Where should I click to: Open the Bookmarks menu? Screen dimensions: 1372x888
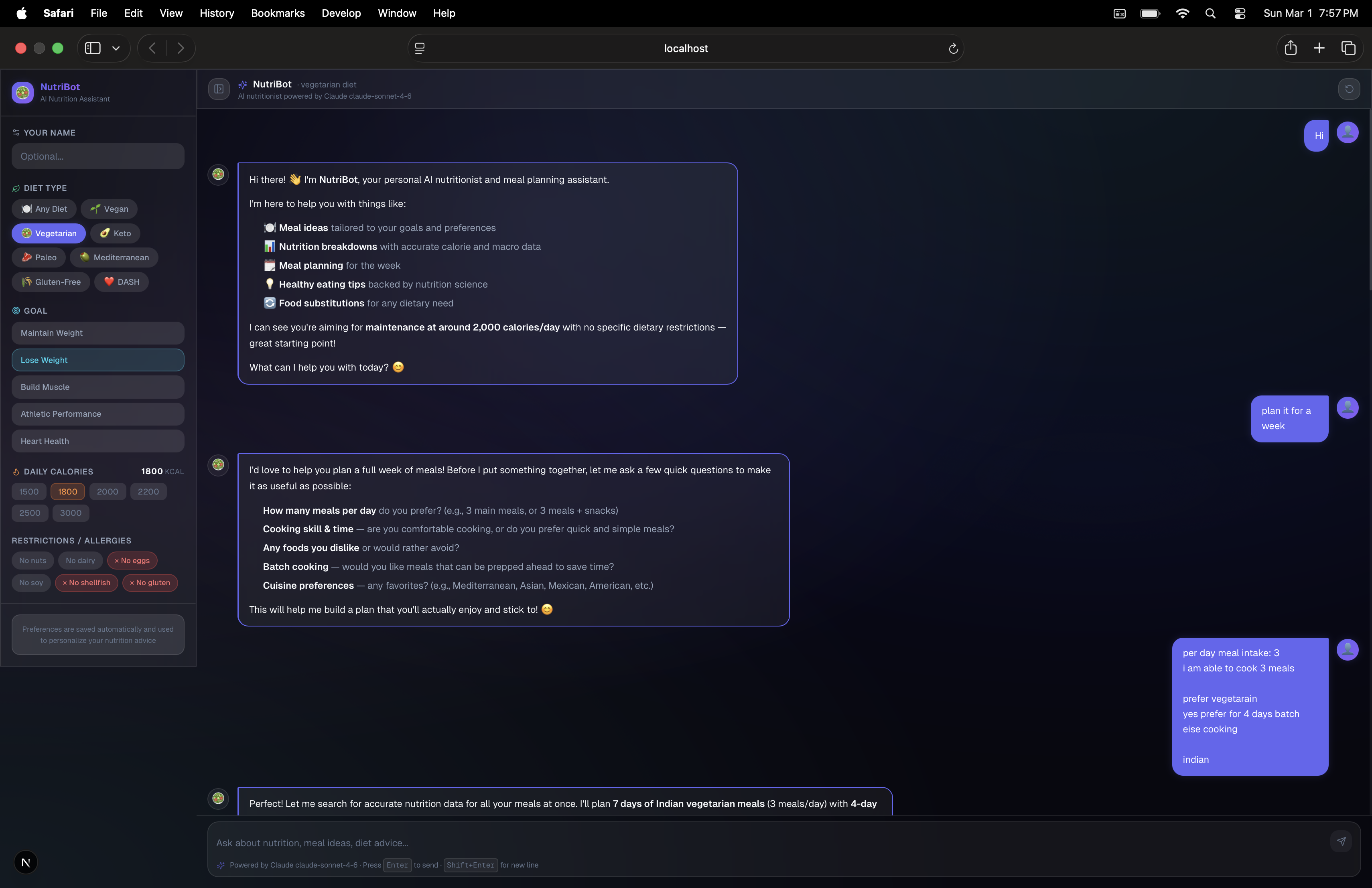tap(277, 13)
